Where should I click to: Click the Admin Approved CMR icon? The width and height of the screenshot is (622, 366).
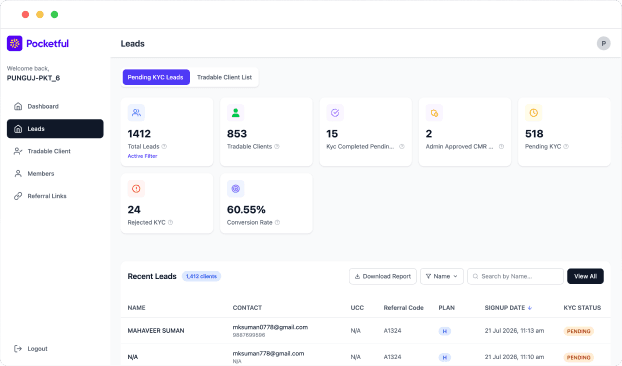[434, 113]
